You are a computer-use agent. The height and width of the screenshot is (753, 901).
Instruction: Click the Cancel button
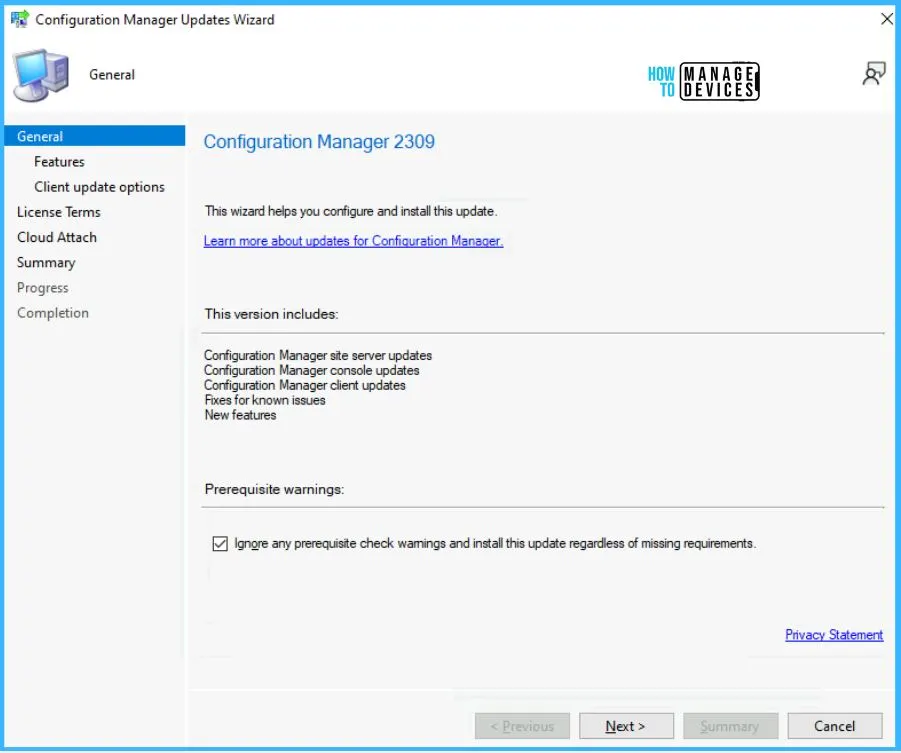[x=834, y=726]
